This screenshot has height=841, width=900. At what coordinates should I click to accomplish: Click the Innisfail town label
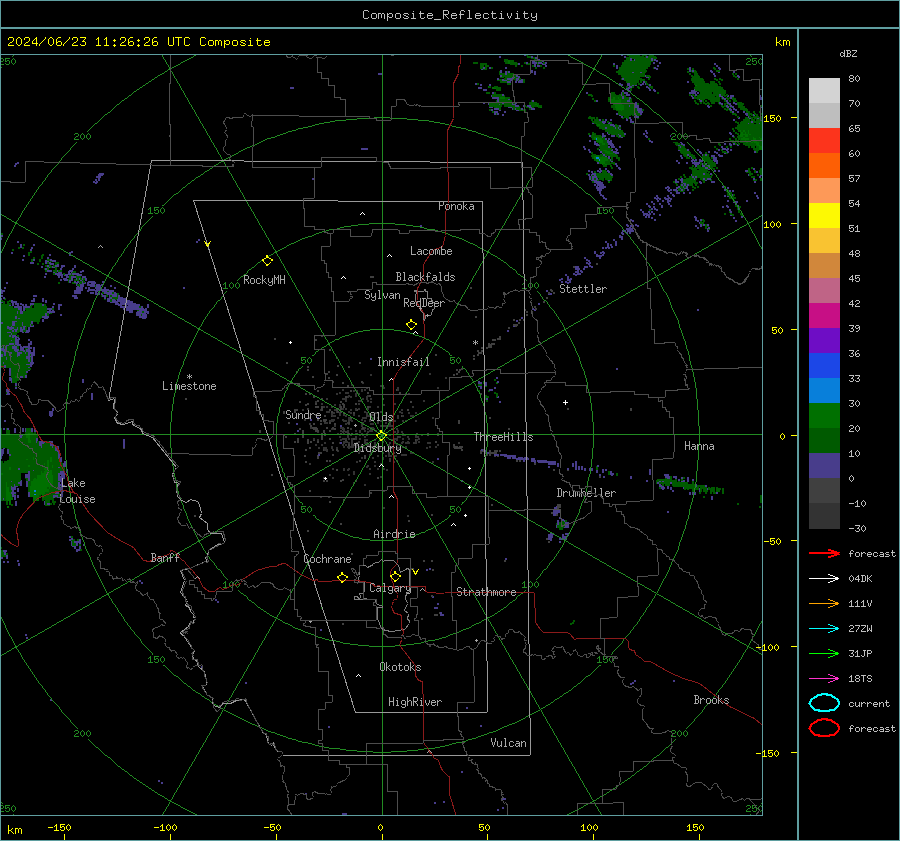[403, 362]
